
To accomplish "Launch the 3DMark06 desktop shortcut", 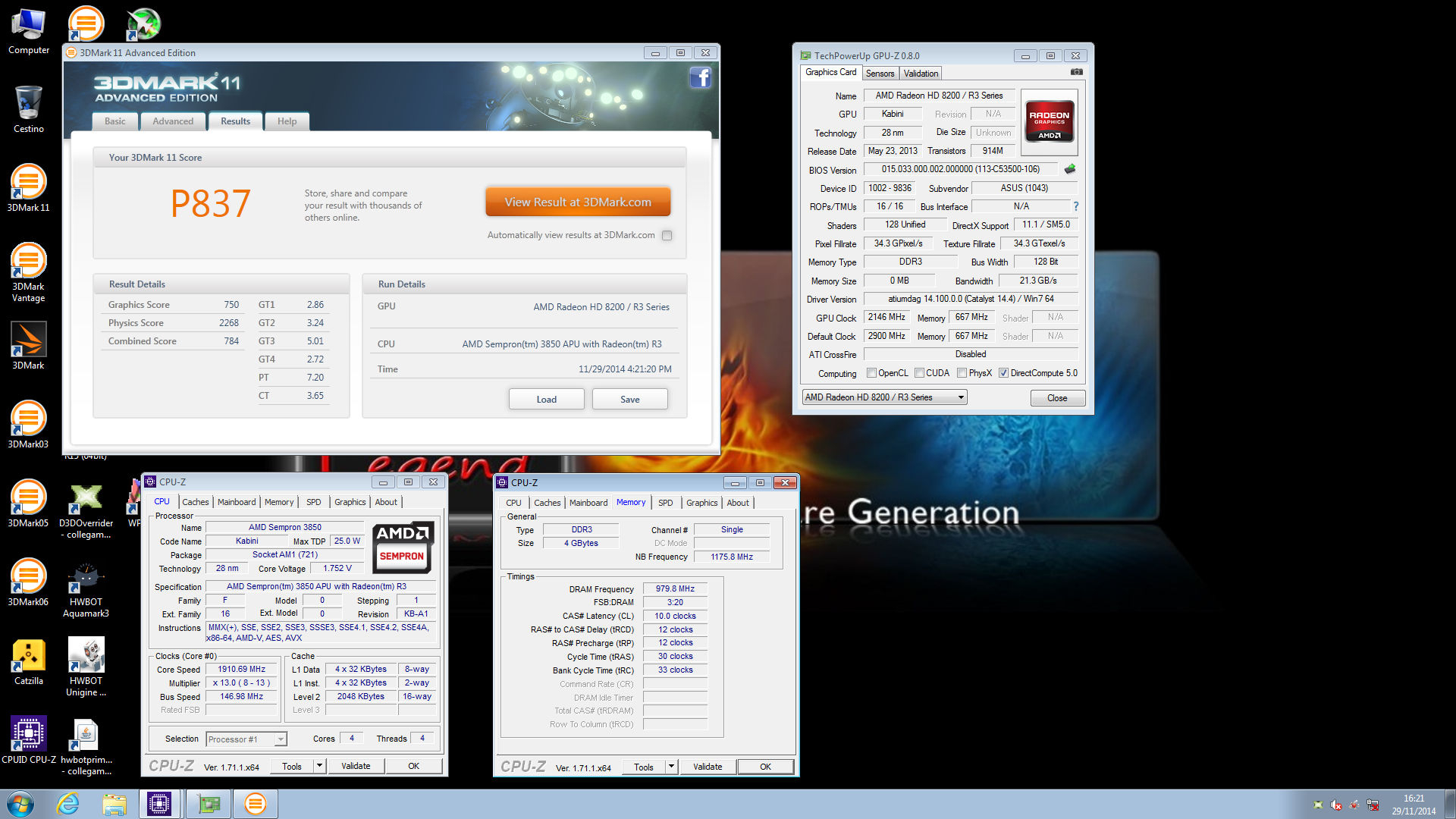I will tap(29, 582).
